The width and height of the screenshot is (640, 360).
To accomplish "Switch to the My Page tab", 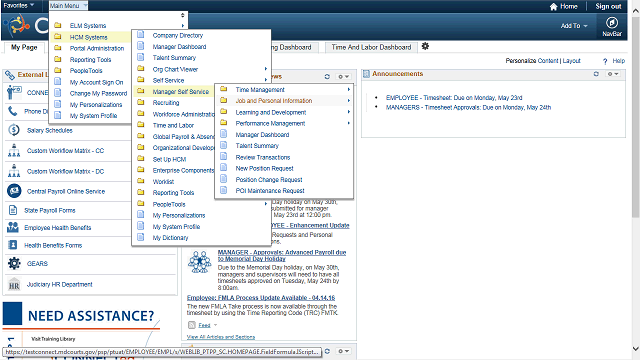I will 24,47.
